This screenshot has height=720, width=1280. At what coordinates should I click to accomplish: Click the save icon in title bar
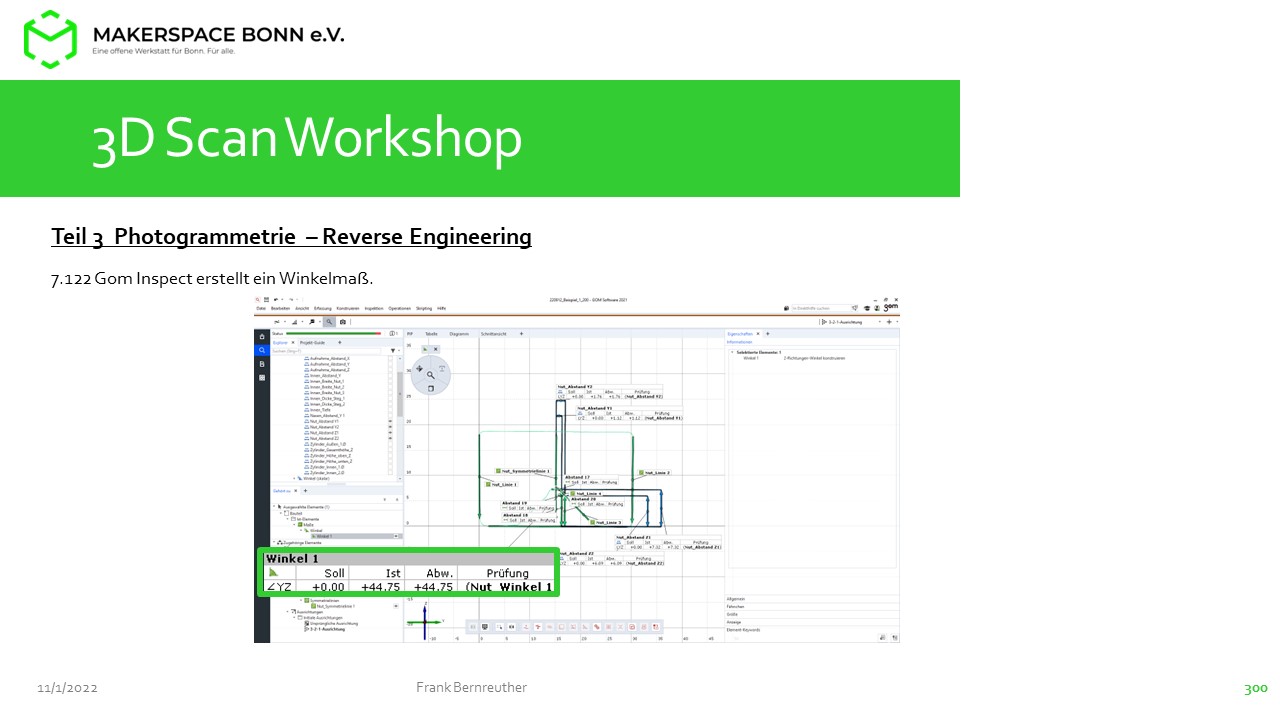click(x=266, y=299)
